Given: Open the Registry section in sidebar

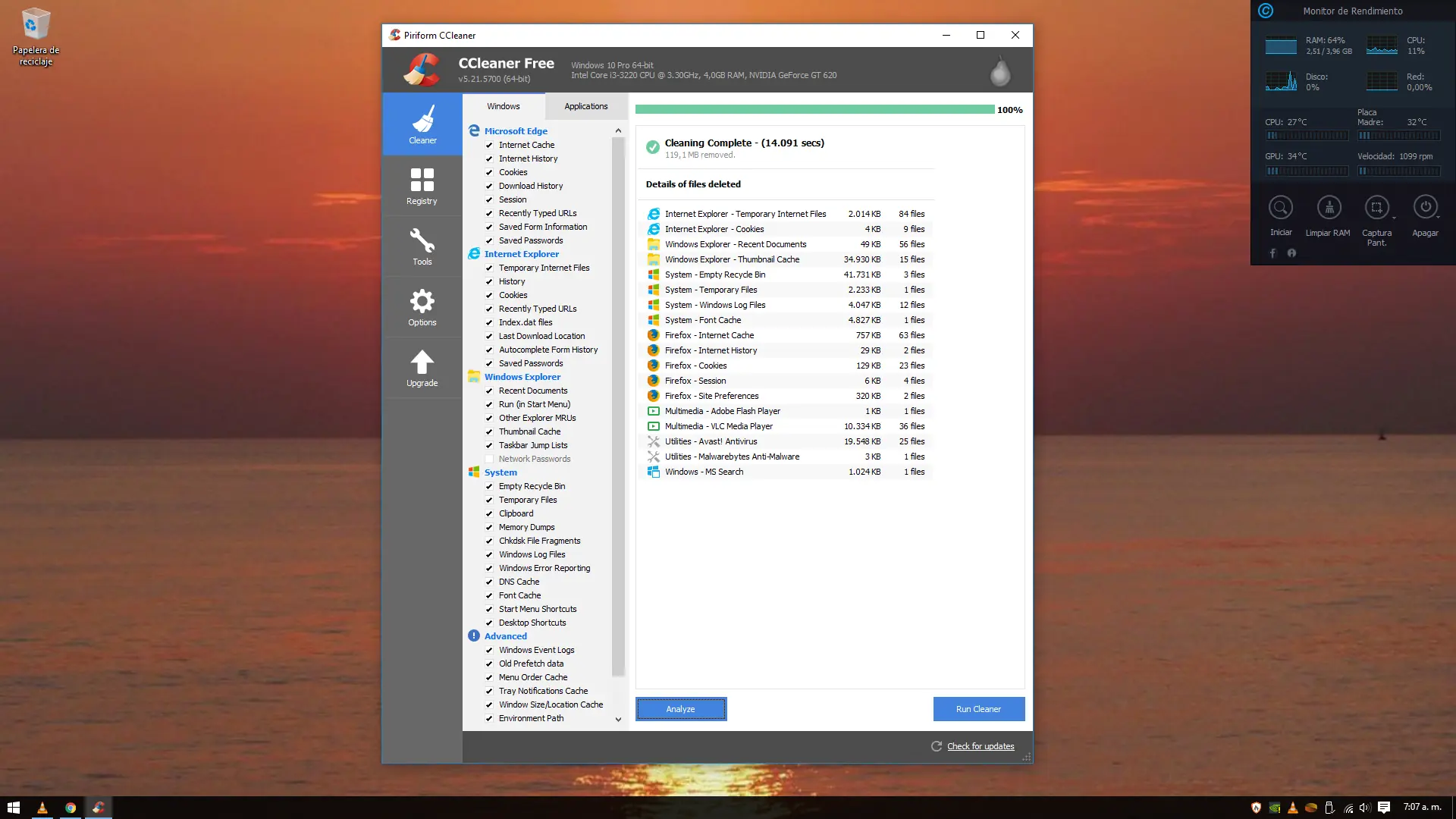Looking at the screenshot, I should point(422,186).
